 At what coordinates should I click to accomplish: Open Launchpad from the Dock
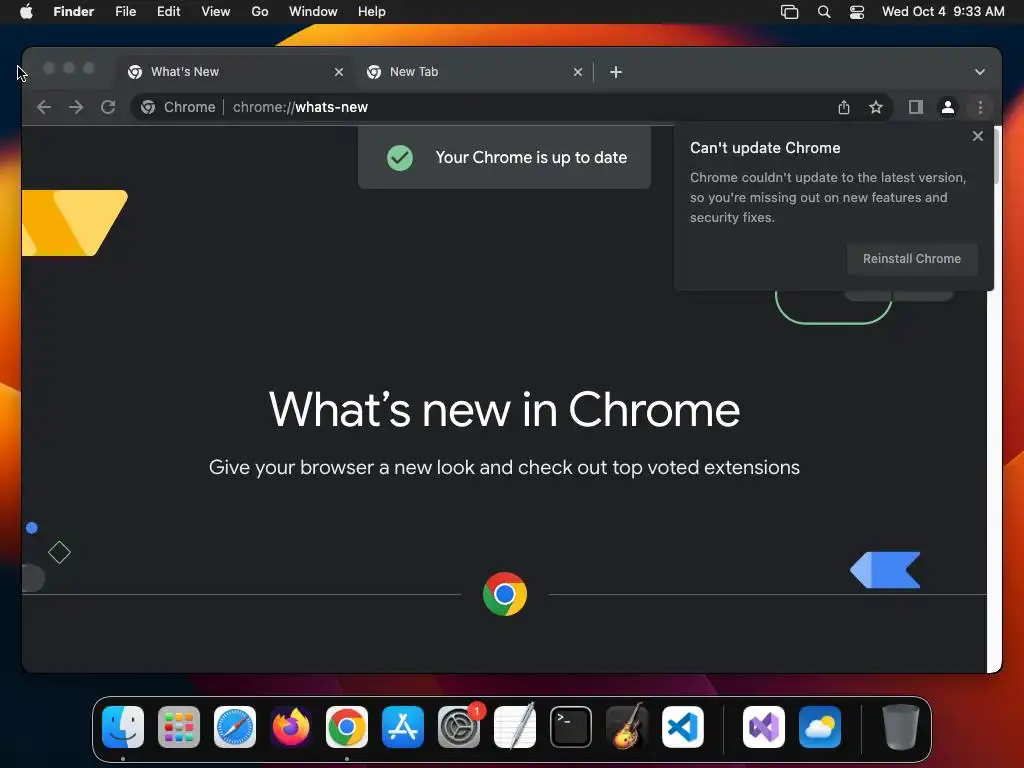(179, 727)
